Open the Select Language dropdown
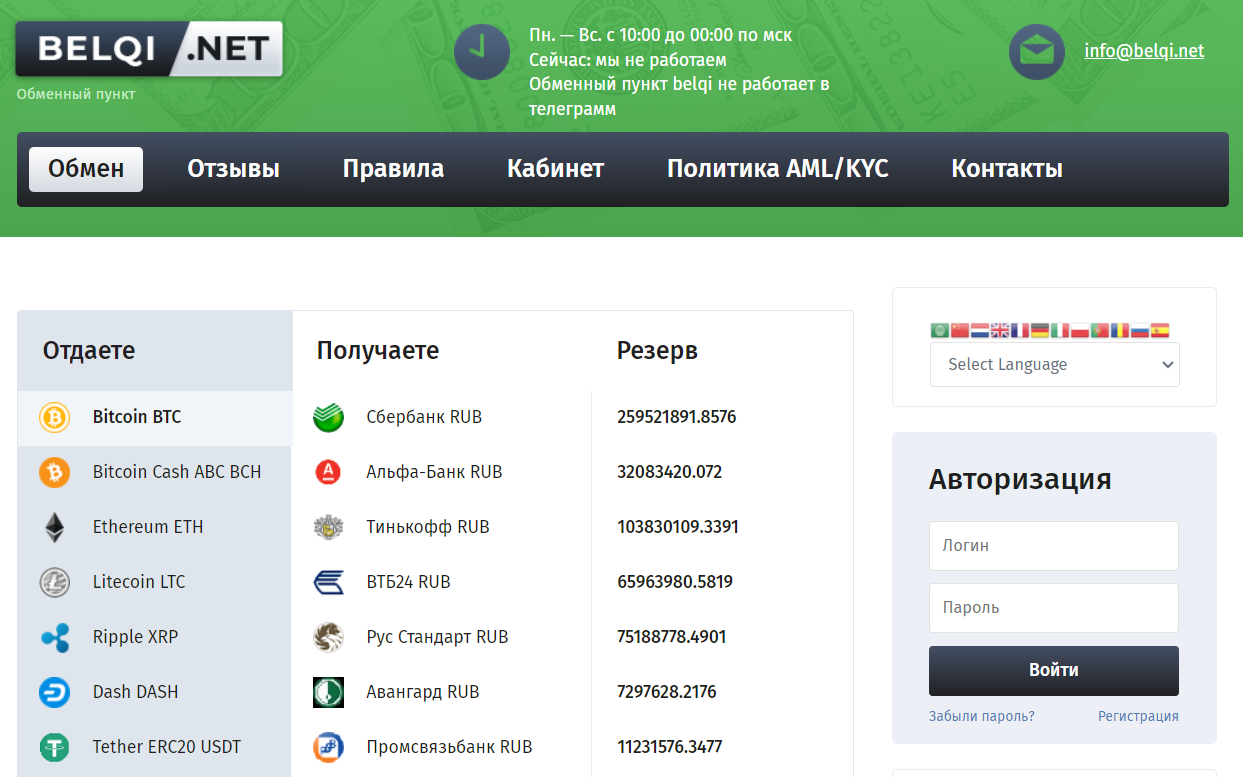Screen dimensions: 1243x777 (x=1054, y=364)
